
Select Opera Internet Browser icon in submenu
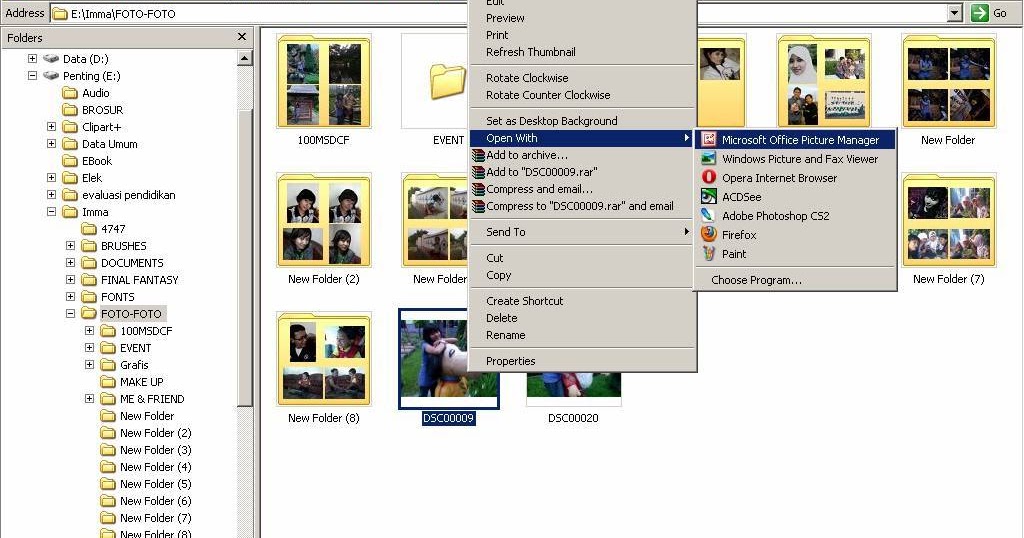click(709, 178)
